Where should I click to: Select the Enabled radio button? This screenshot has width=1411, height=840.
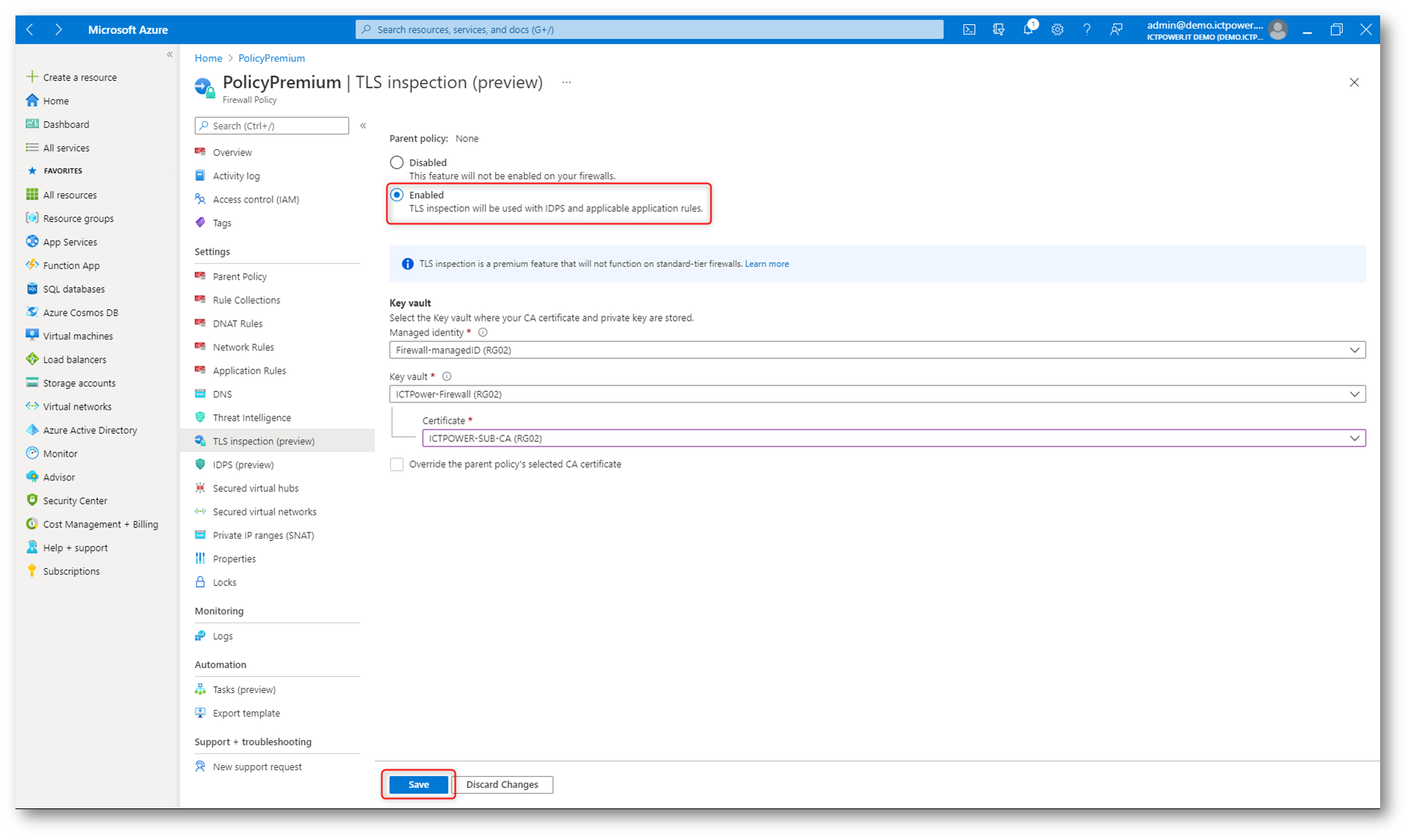[x=397, y=195]
